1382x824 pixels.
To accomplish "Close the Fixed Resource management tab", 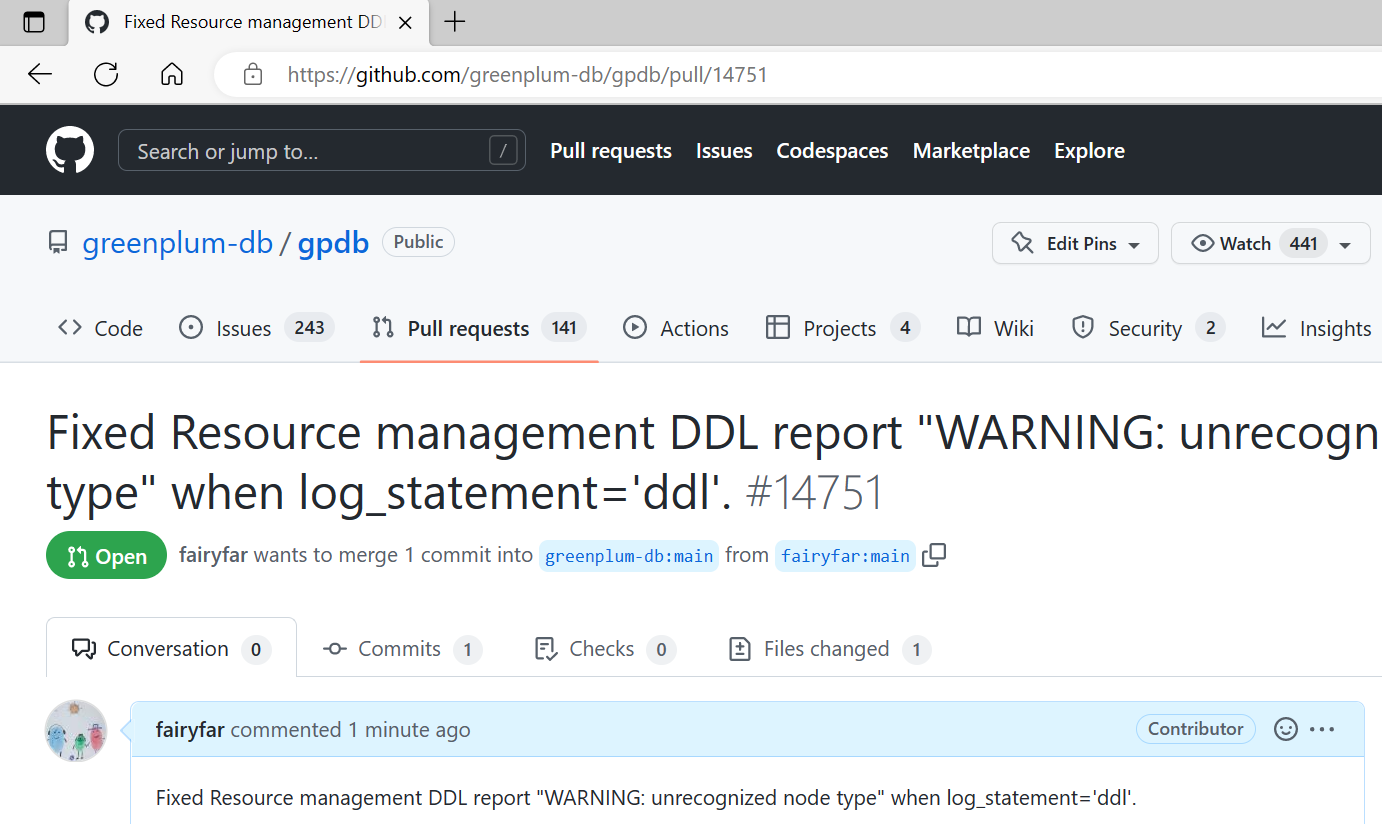I will coord(405,22).
